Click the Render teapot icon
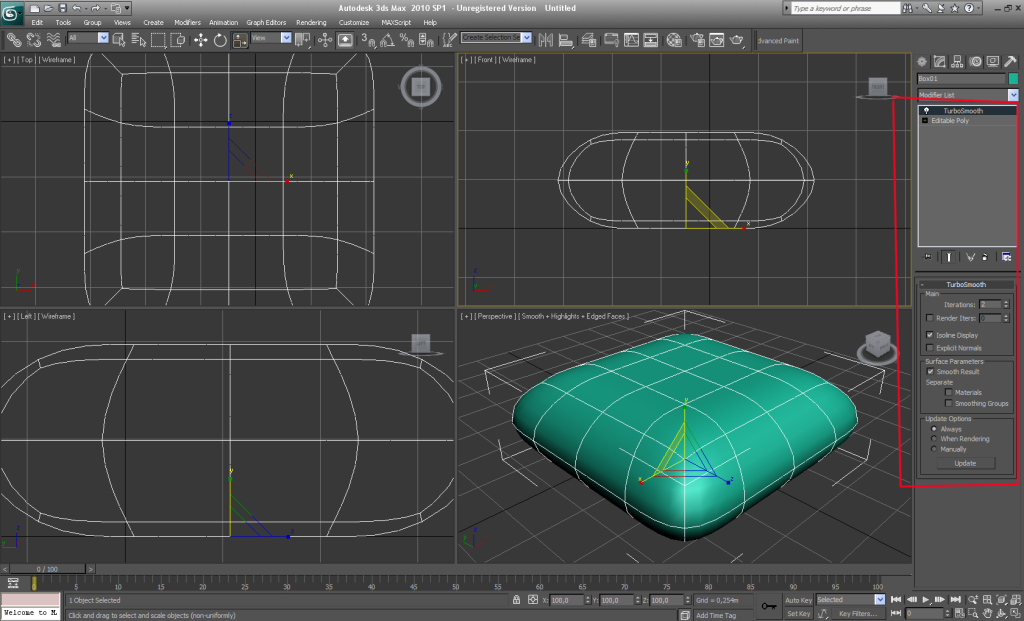 click(738, 40)
